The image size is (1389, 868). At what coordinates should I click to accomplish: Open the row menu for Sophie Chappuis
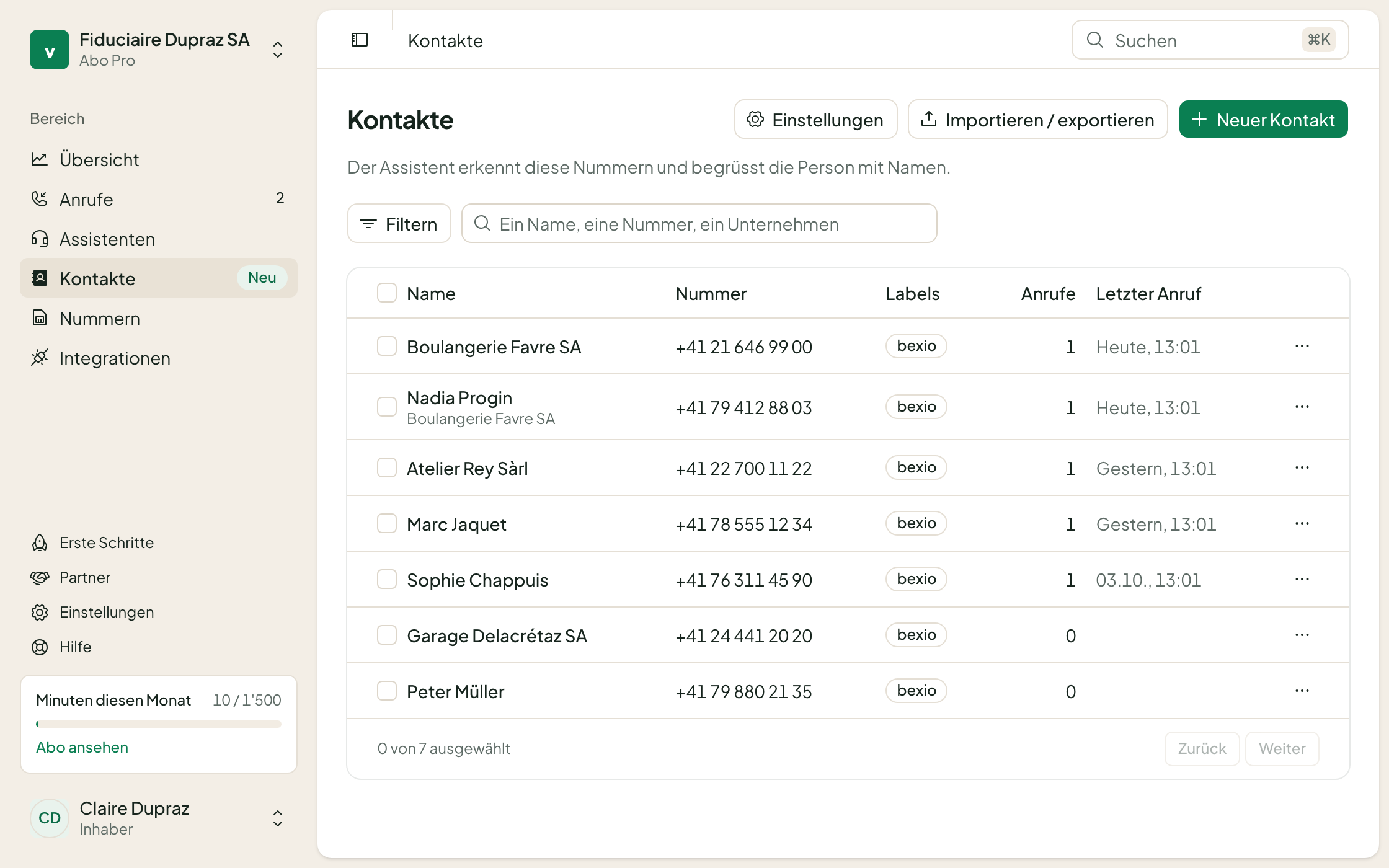pyautogui.click(x=1302, y=579)
